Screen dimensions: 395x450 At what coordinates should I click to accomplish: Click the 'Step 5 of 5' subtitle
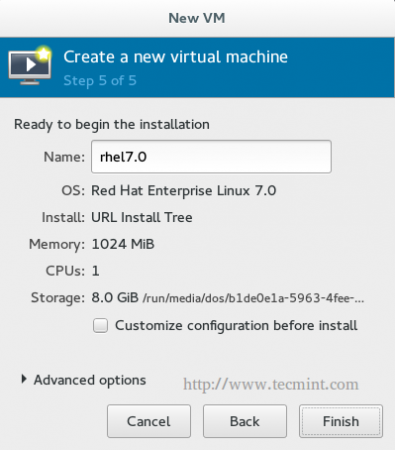100,81
